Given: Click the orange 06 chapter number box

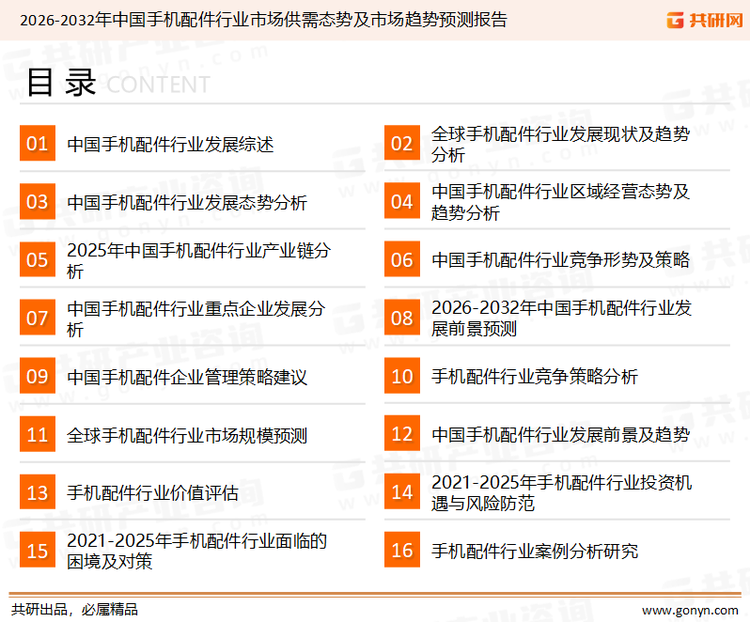Looking at the screenshot, I should pos(402,259).
